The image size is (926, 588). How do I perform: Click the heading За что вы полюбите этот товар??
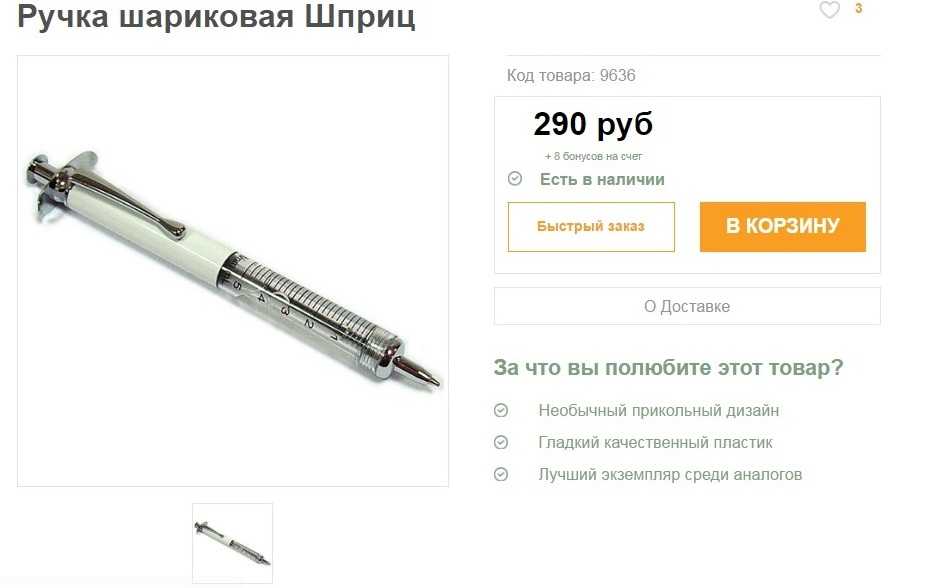point(668,368)
